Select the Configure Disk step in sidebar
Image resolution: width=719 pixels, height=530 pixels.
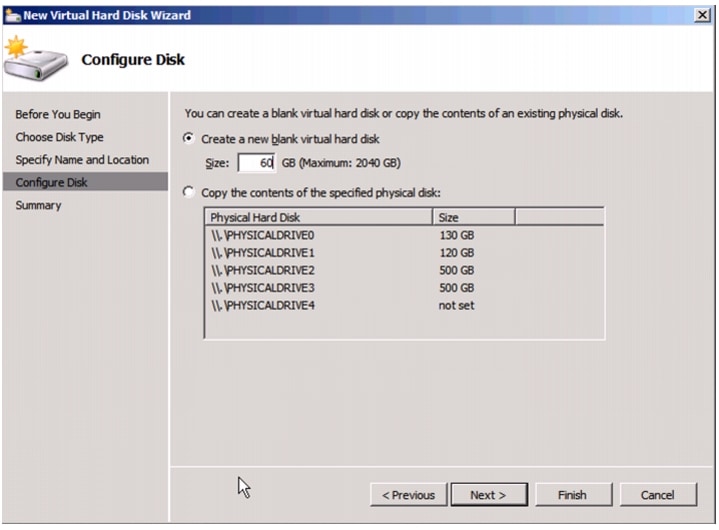tap(85, 182)
